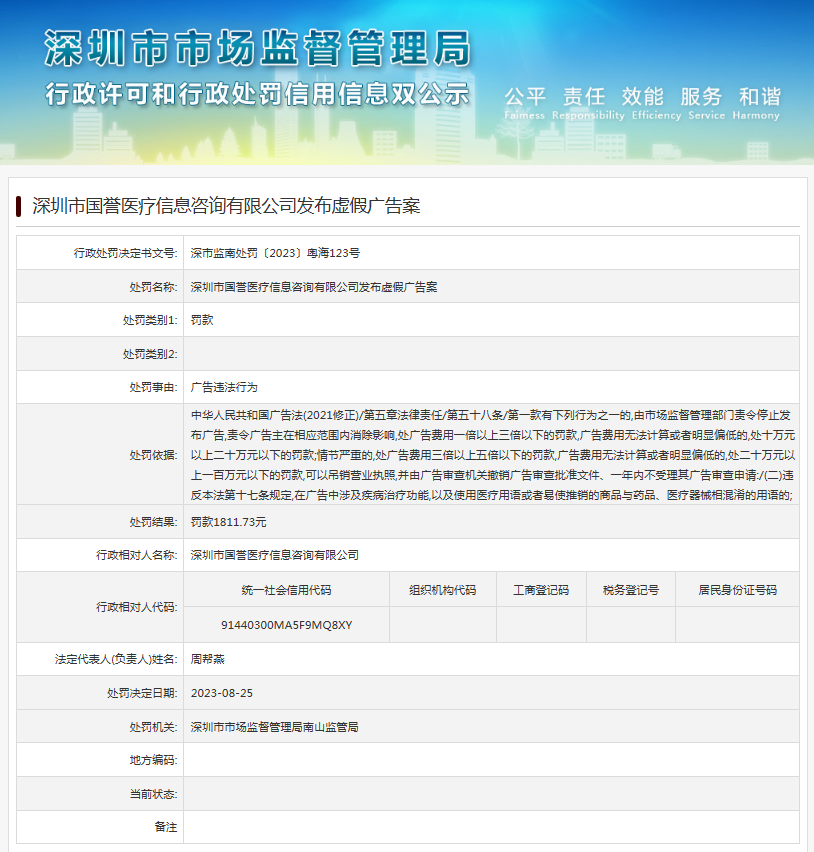Select the decision date "2023-08-25"

(222, 693)
